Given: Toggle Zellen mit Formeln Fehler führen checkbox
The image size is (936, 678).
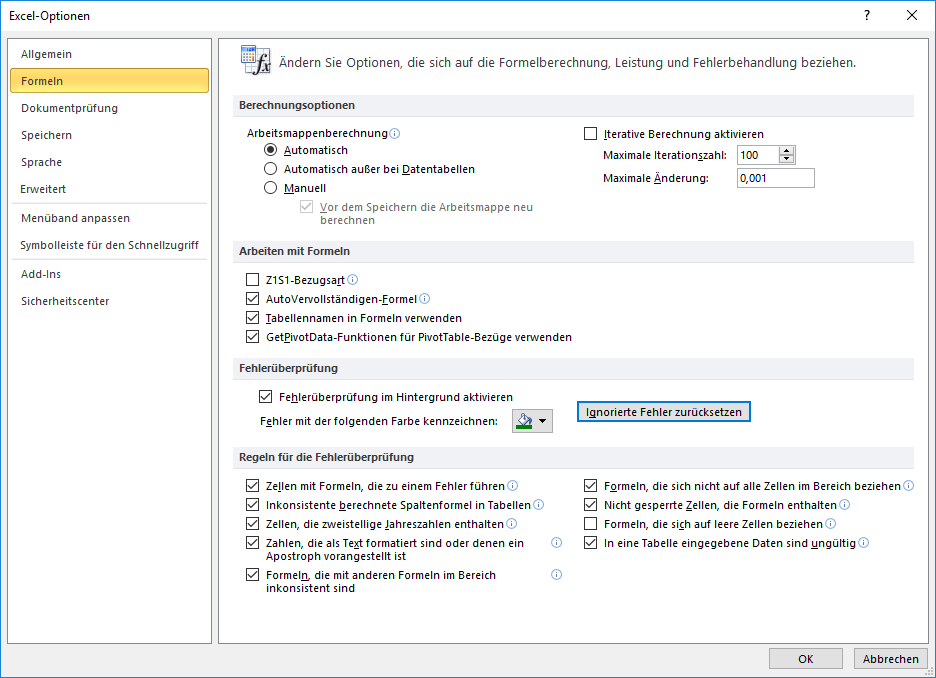Looking at the screenshot, I should 253,485.
